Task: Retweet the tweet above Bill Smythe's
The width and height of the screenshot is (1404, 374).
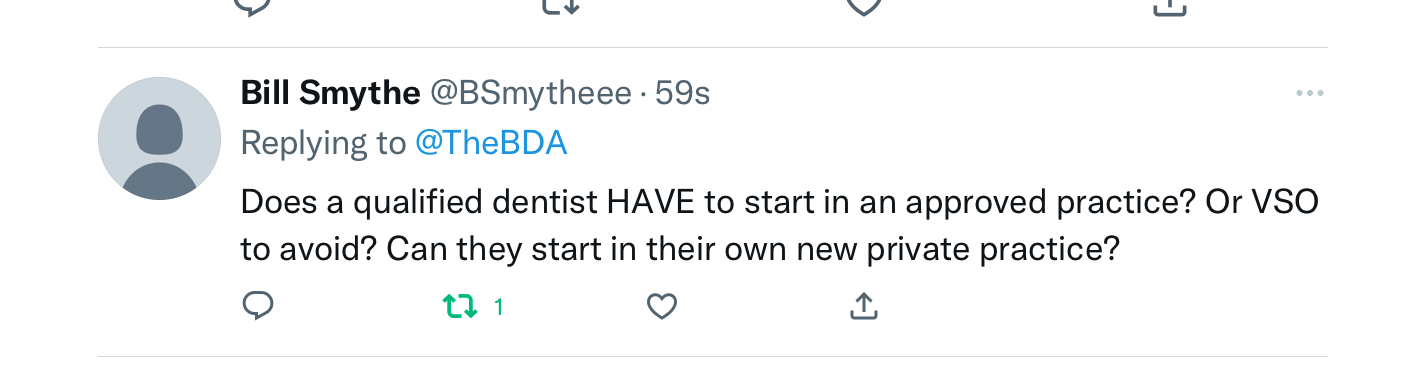Action: [559, 6]
